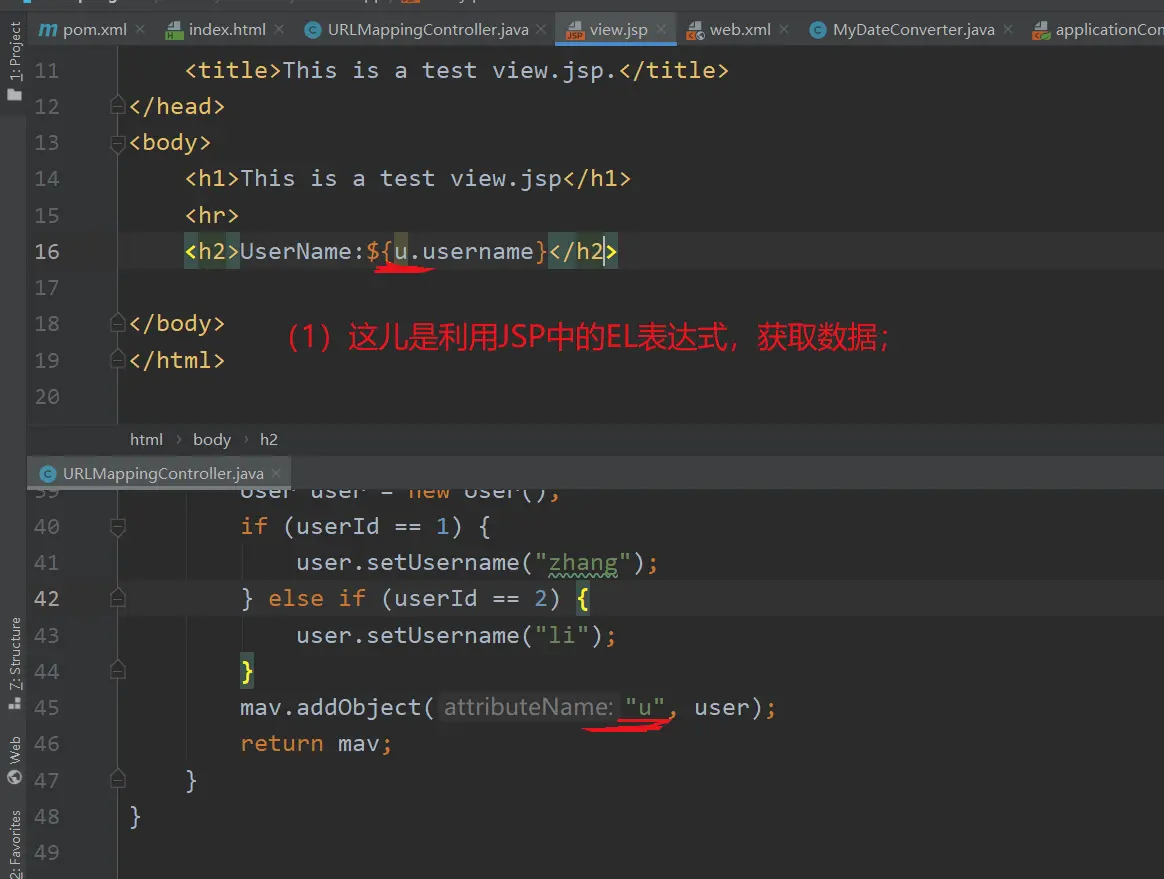Open the Favorites tool window
This screenshot has height=879, width=1164.
click(x=14, y=843)
